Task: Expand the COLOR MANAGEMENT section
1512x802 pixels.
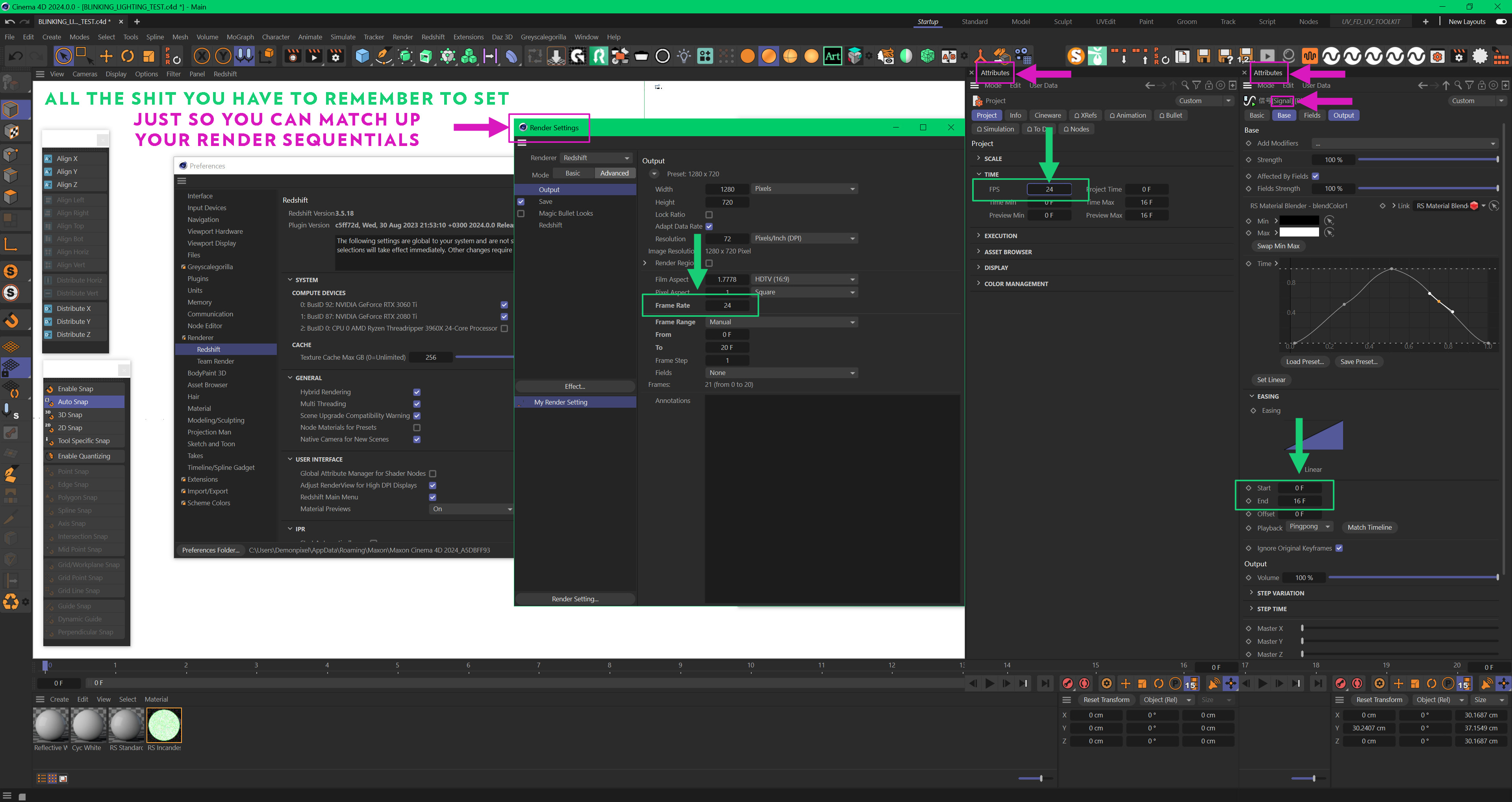Action: tap(1015, 284)
